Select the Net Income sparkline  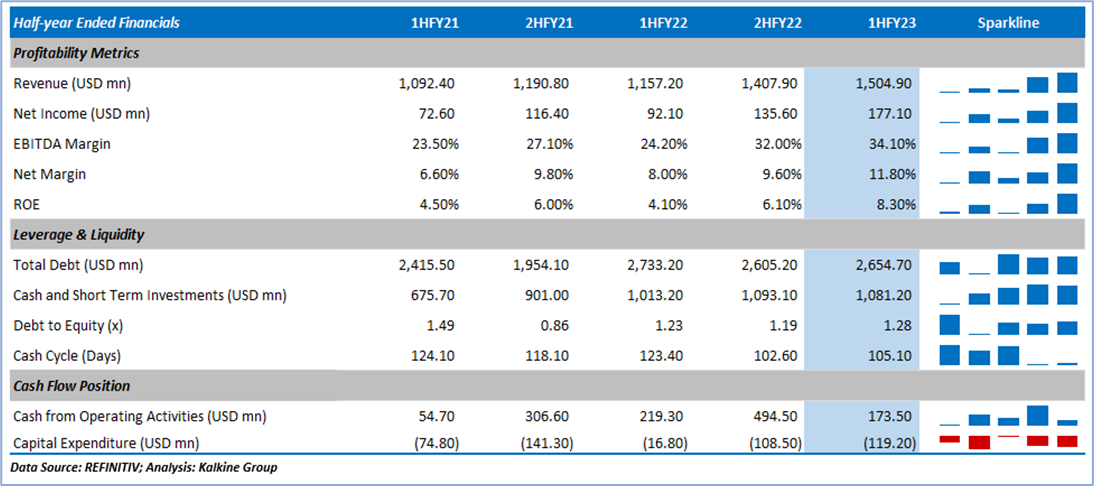point(1008,113)
